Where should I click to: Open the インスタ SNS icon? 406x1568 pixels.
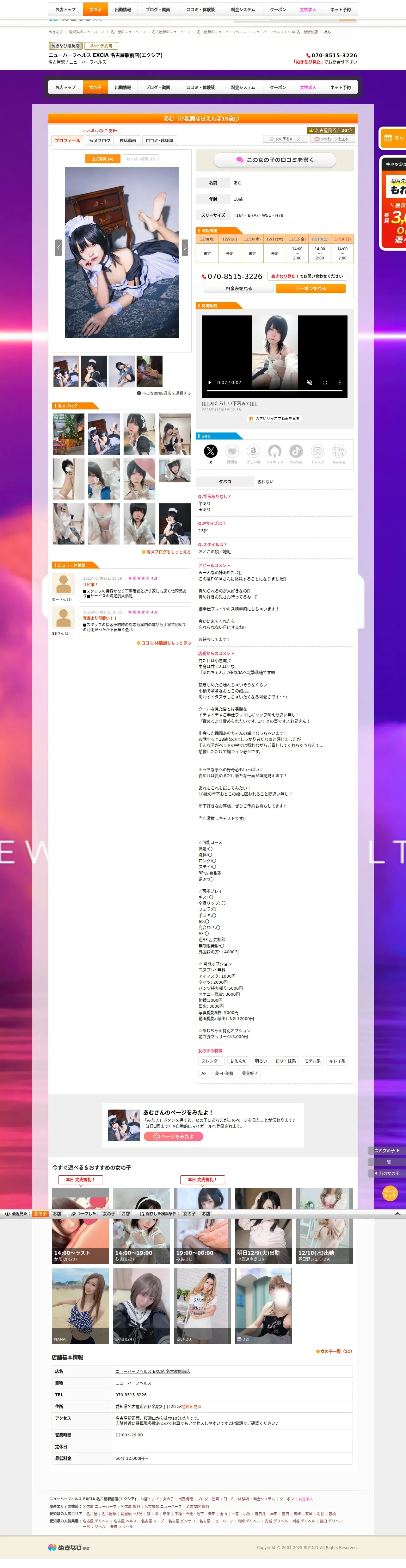point(317,451)
